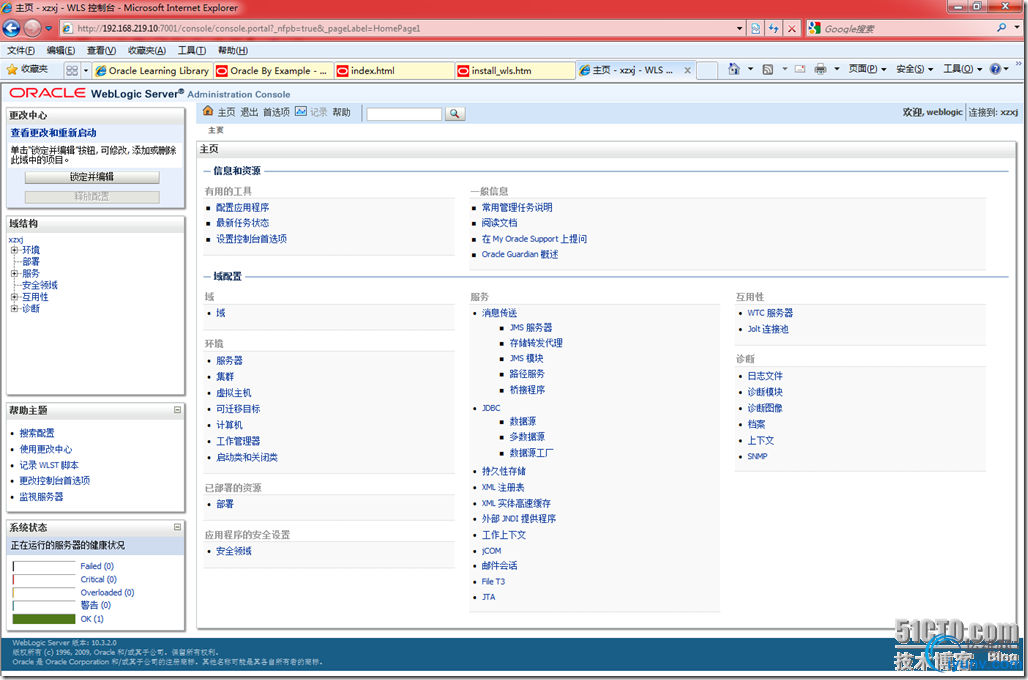Open the 首选项 link
The image size is (1028, 680).
click(x=276, y=112)
